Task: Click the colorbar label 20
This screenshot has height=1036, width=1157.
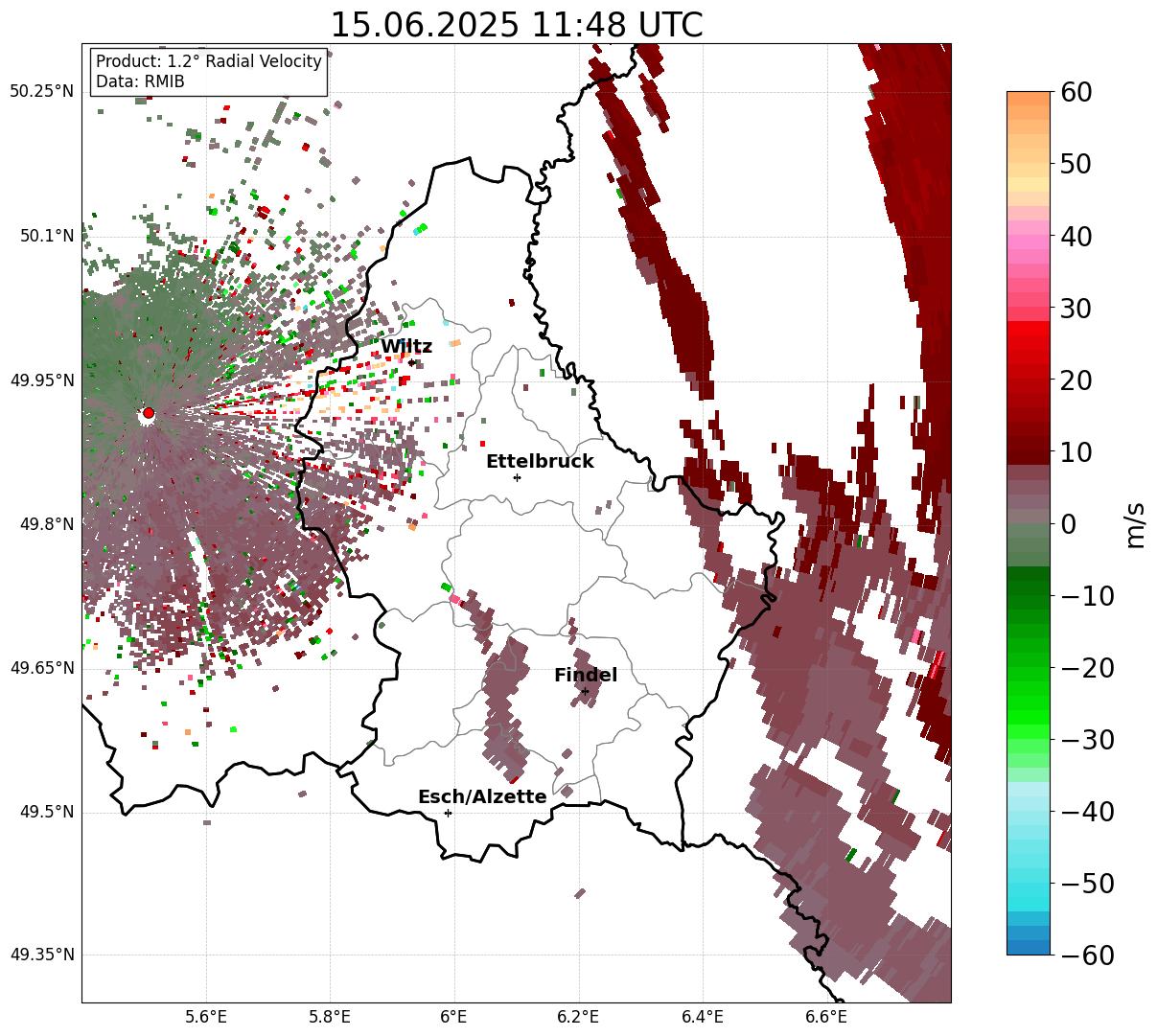Action: pyautogui.click(x=1076, y=380)
